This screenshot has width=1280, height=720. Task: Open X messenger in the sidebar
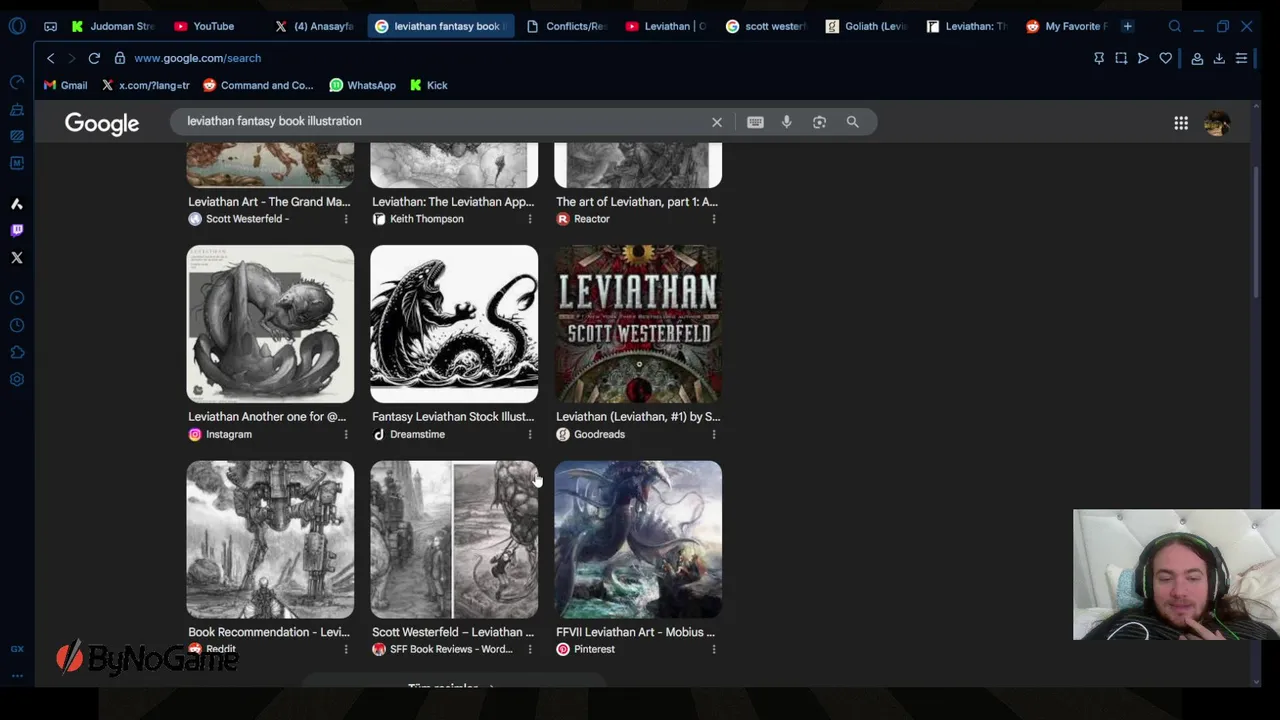pos(17,258)
